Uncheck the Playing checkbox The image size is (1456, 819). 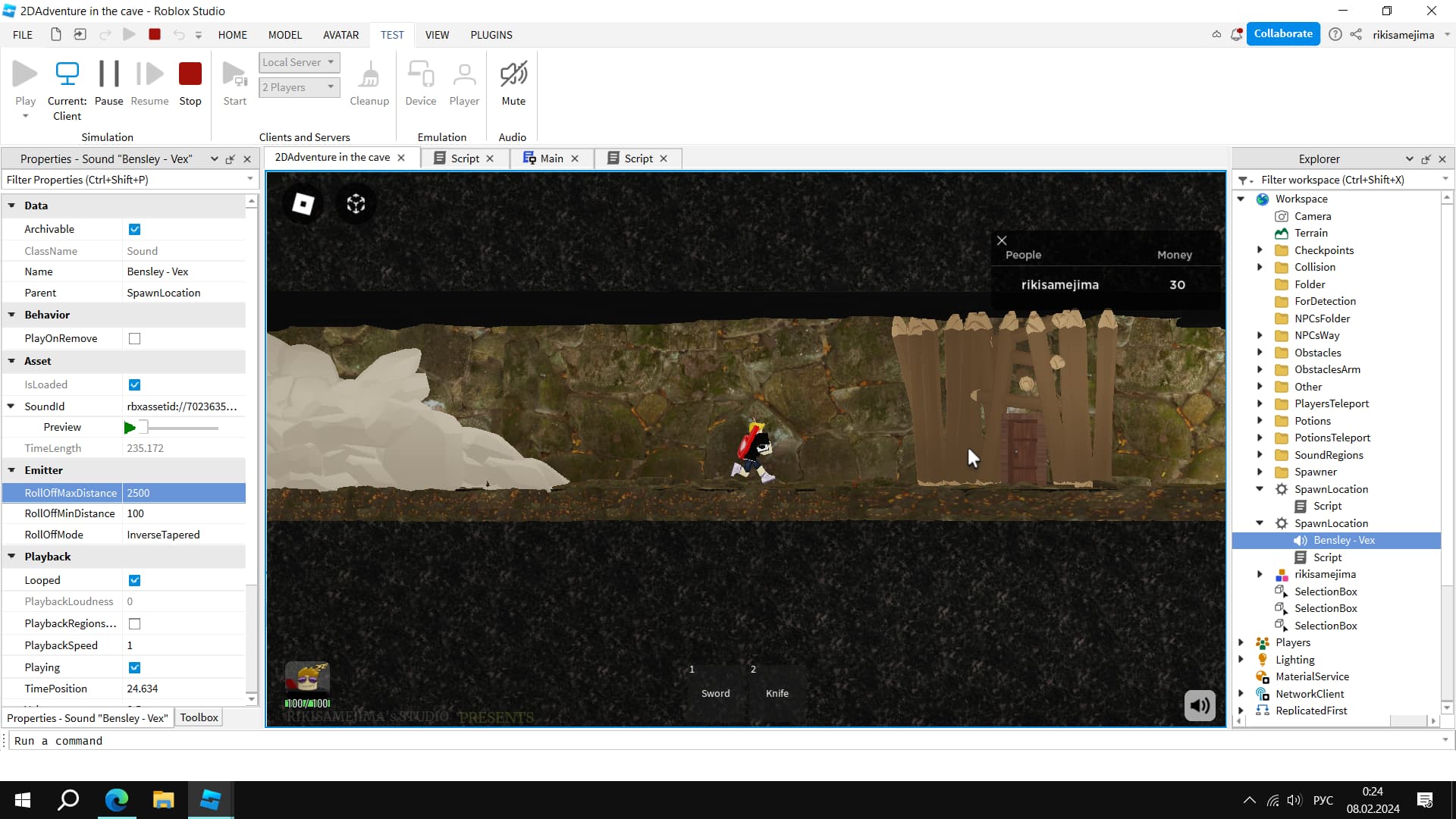(134, 667)
